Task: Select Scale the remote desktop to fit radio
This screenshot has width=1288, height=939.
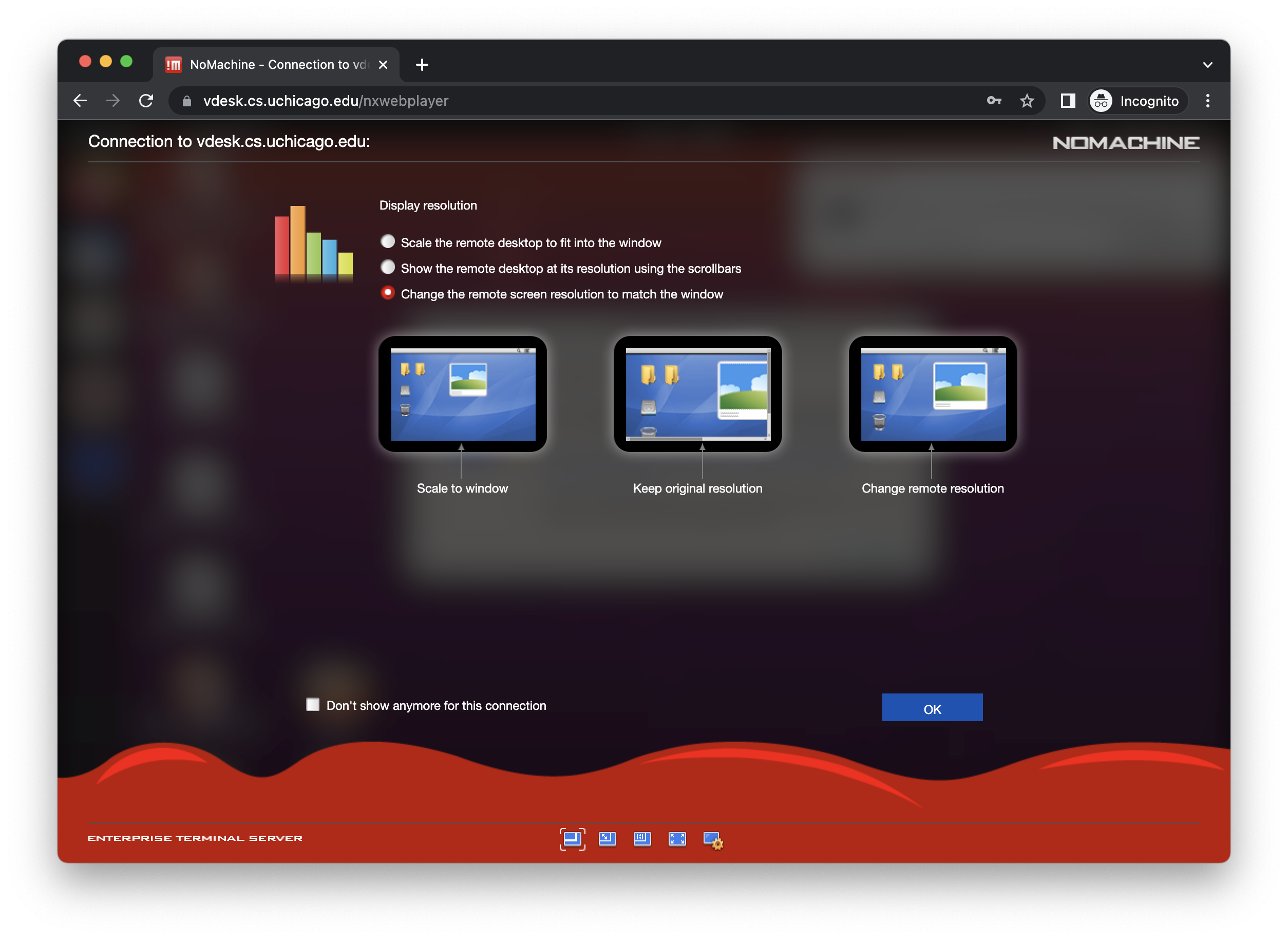Action: [388, 241]
